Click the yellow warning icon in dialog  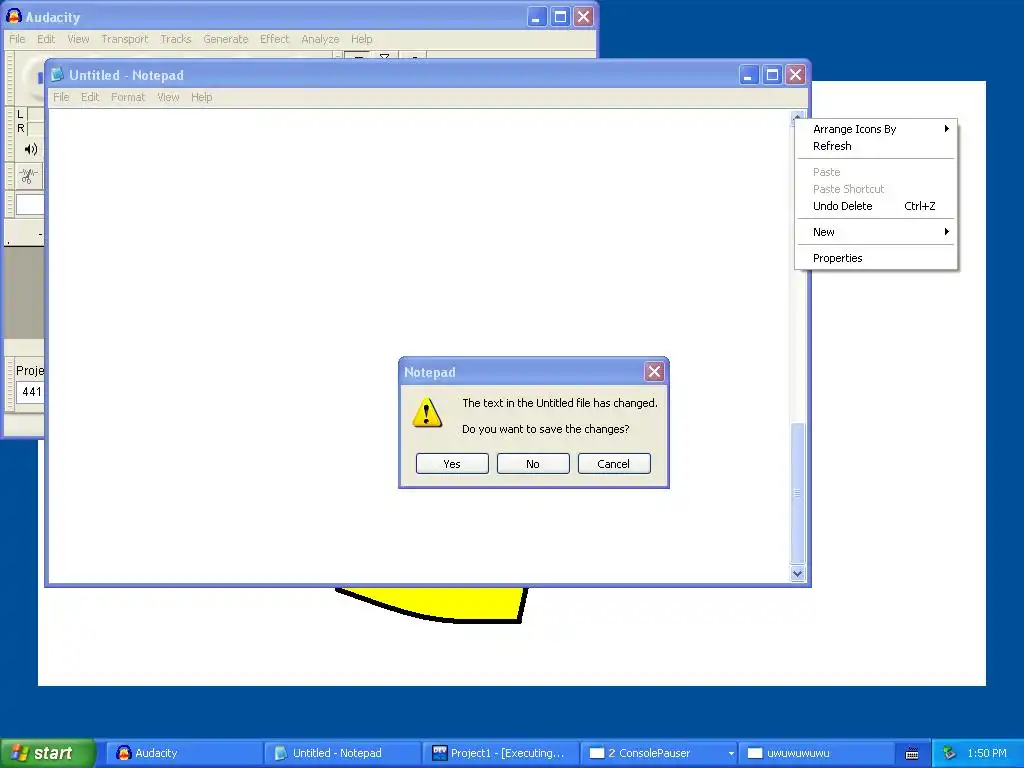[427, 413]
